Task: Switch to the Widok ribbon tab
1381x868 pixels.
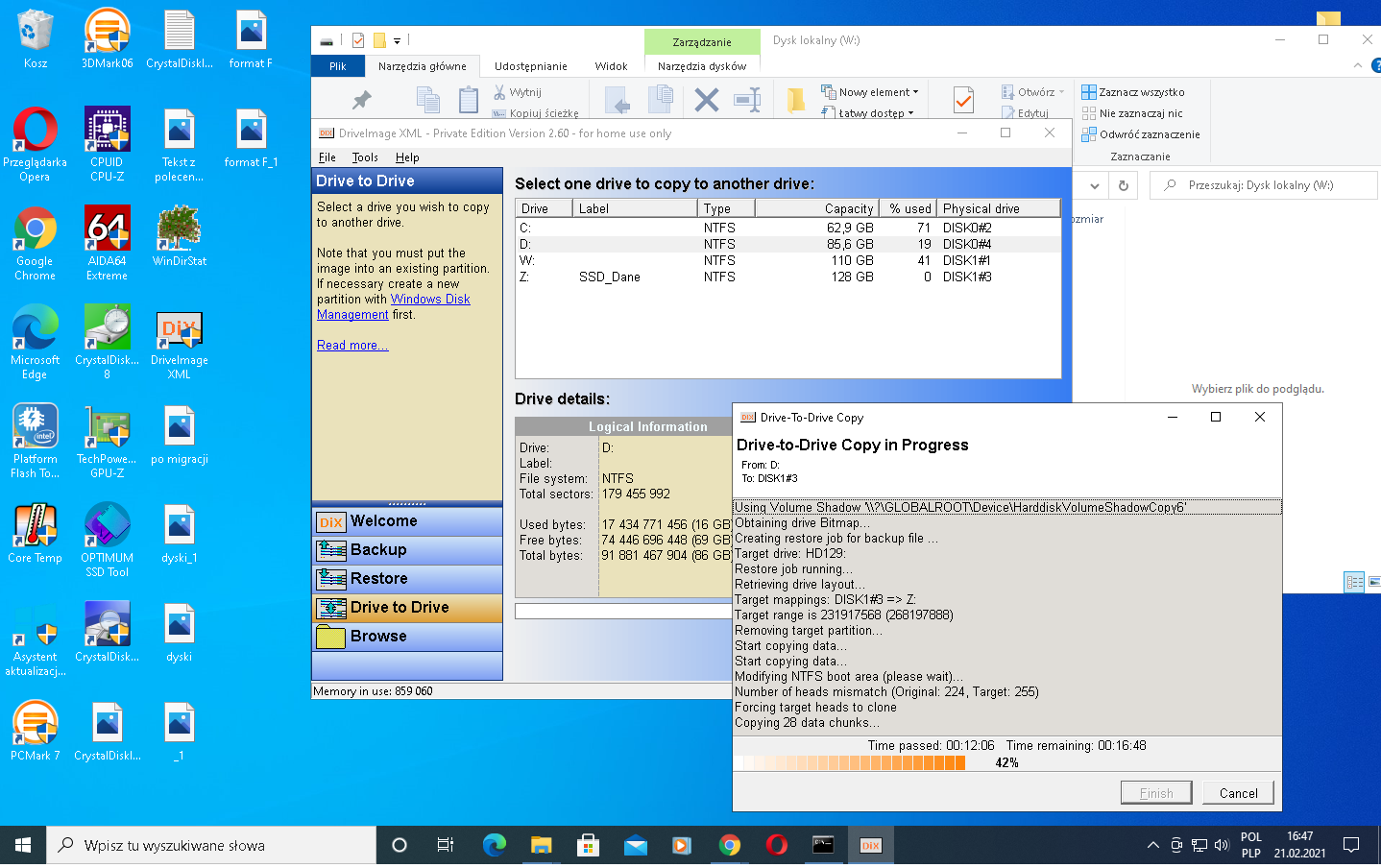Action: [x=611, y=66]
